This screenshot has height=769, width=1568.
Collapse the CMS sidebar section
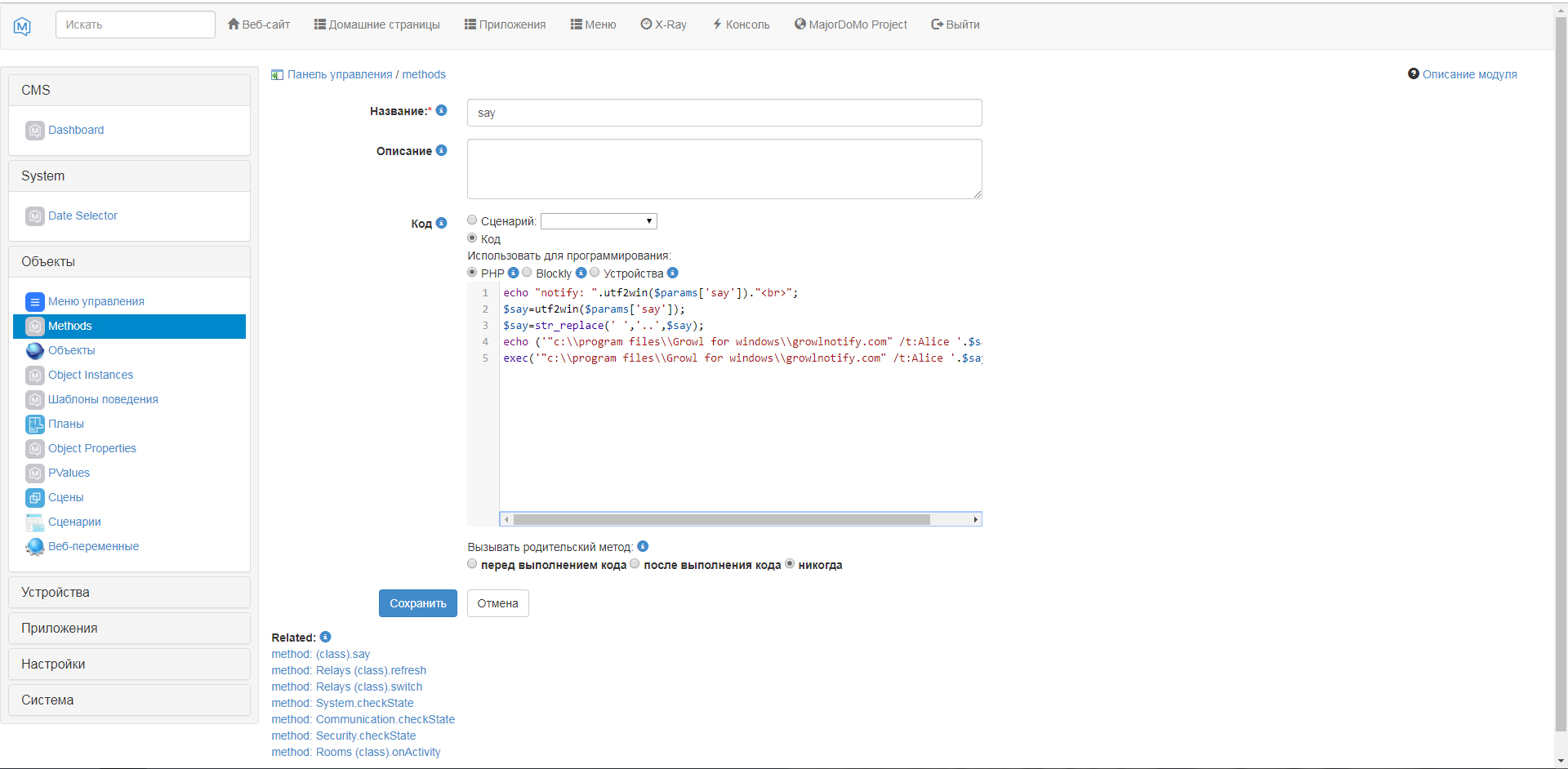pyautogui.click(x=129, y=91)
